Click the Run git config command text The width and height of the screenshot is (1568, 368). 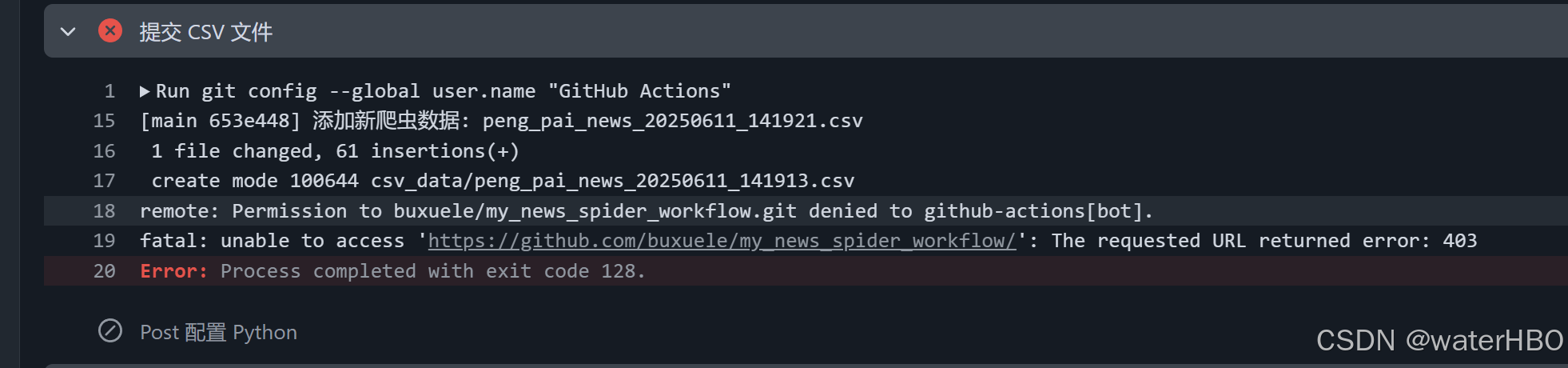click(444, 91)
